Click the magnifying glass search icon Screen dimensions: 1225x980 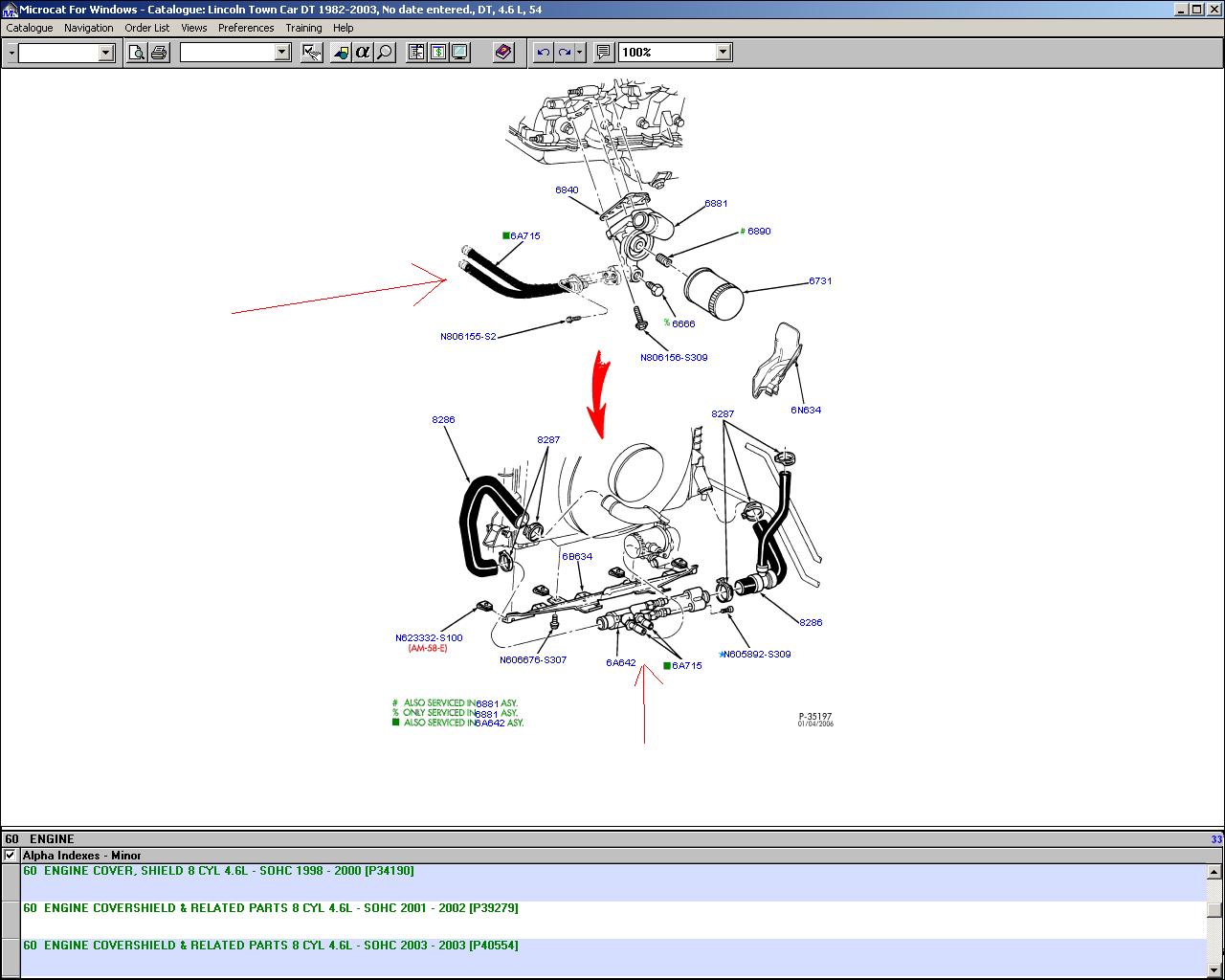tap(385, 53)
